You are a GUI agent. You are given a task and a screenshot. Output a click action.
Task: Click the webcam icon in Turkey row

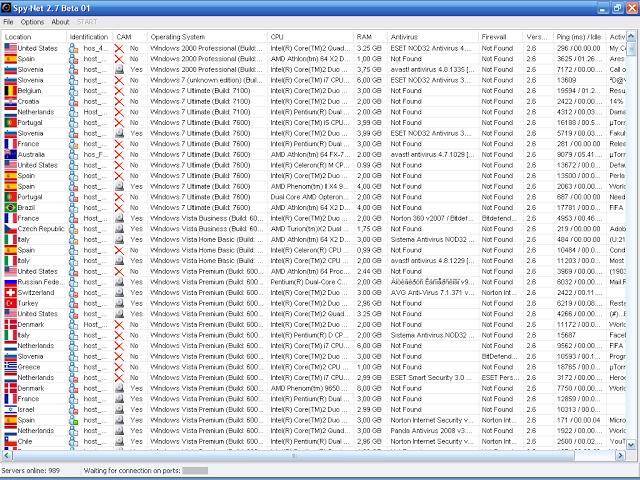[x=119, y=303]
